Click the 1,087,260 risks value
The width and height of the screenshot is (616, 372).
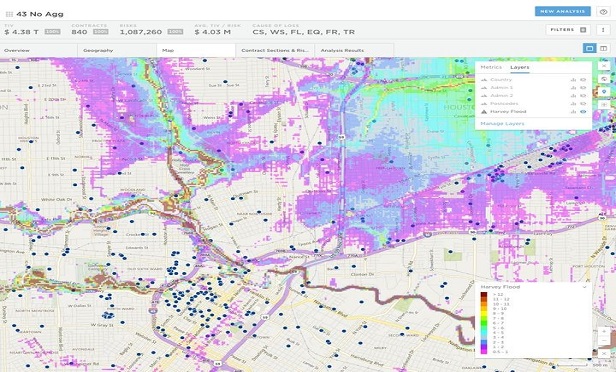[141, 32]
